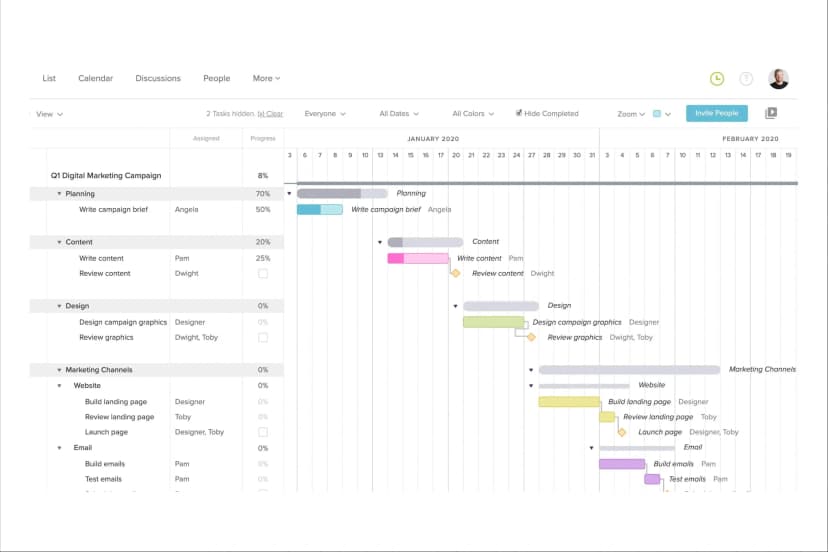Image resolution: width=828 pixels, height=552 pixels.
Task: Open the video tutorial icon beside Invite People
Action: pyautogui.click(x=771, y=113)
